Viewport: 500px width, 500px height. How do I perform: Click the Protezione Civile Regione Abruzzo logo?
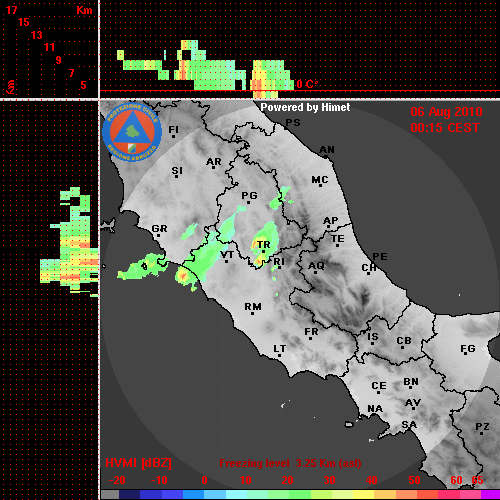[x=132, y=132]
